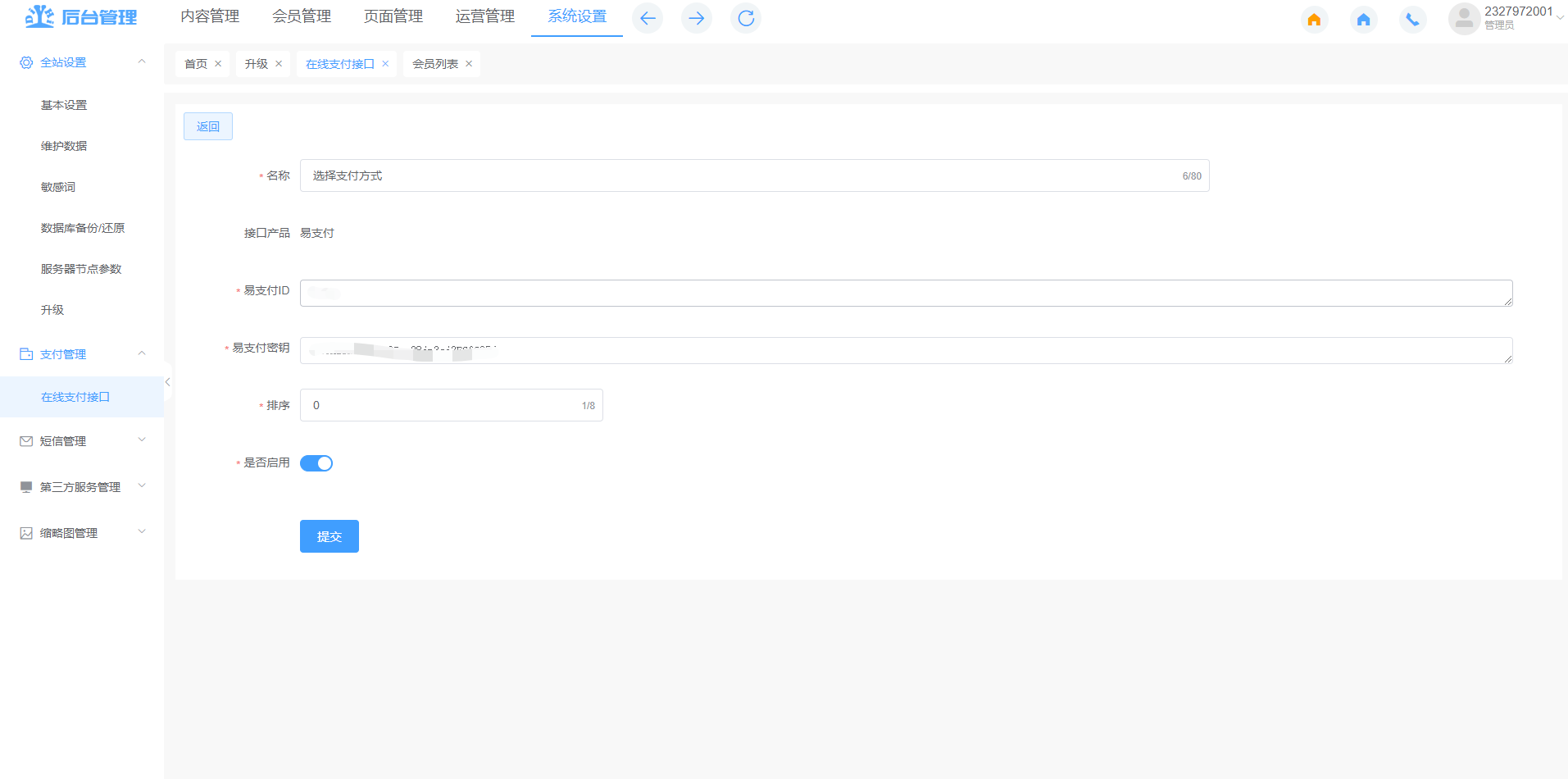The width and height of the screenshot is (1568, 779).
Task: Collapse the 全站设置 section chevron
Action: [x=142, y=61]
